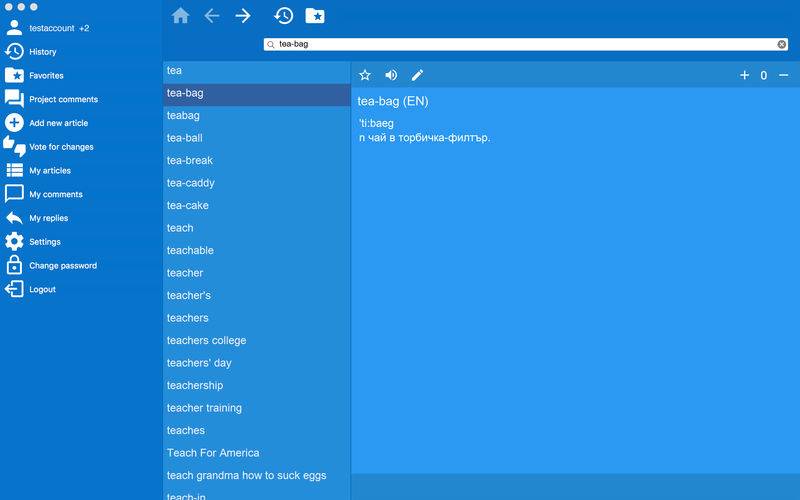Click the Project comments bubbles icon
The height and width of the screenshot is (500, 800).
point(14,99)
